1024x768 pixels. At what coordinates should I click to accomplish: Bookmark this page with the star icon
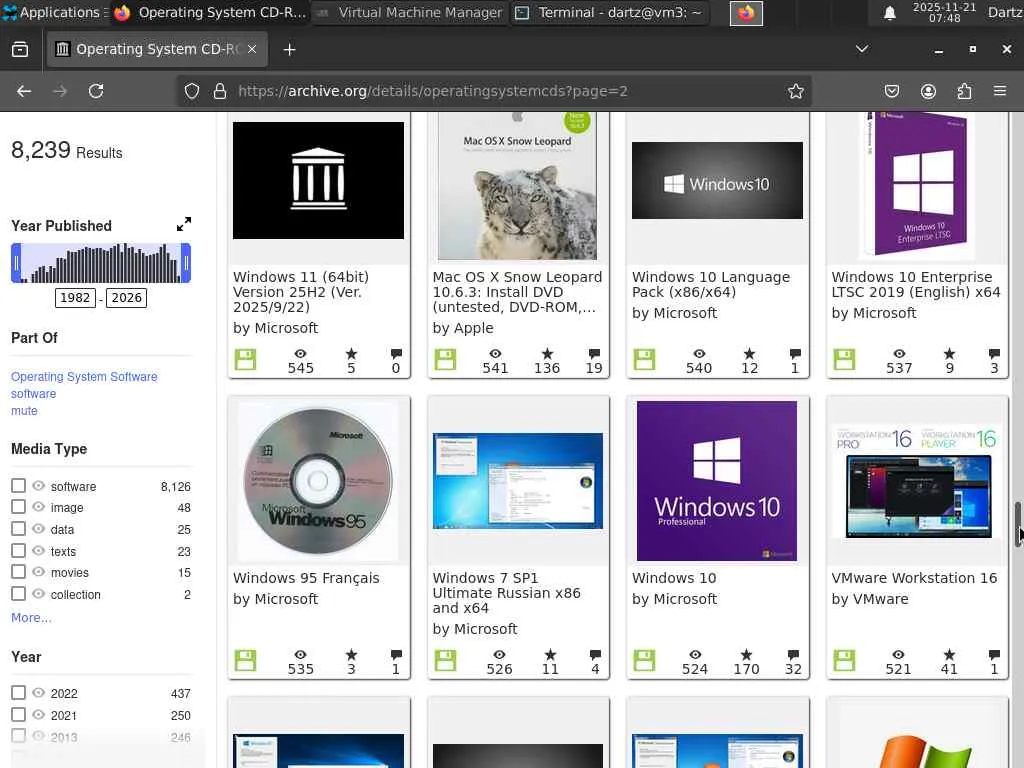795,91
